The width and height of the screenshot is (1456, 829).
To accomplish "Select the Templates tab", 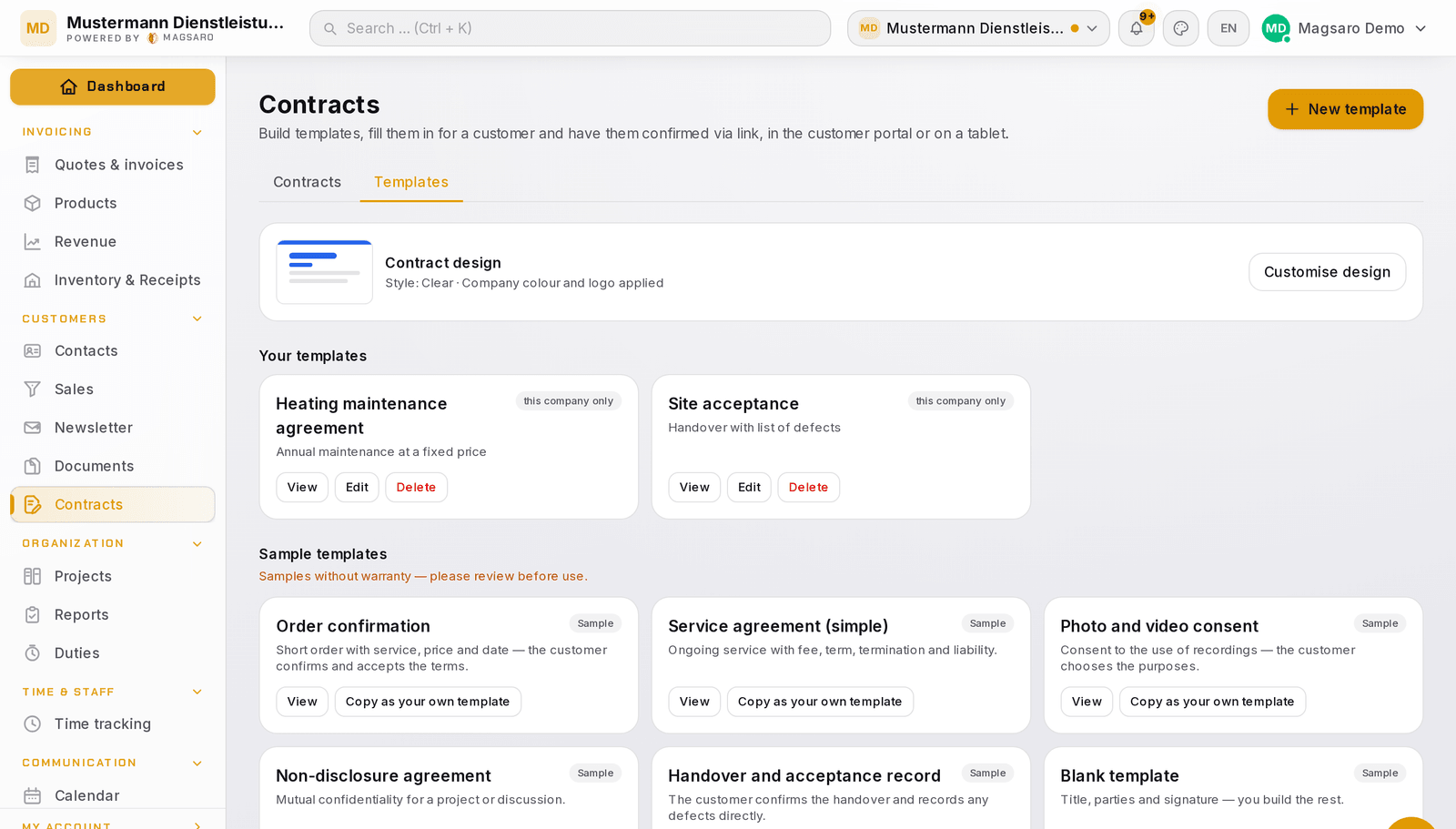I will click(x=411, y=182).
